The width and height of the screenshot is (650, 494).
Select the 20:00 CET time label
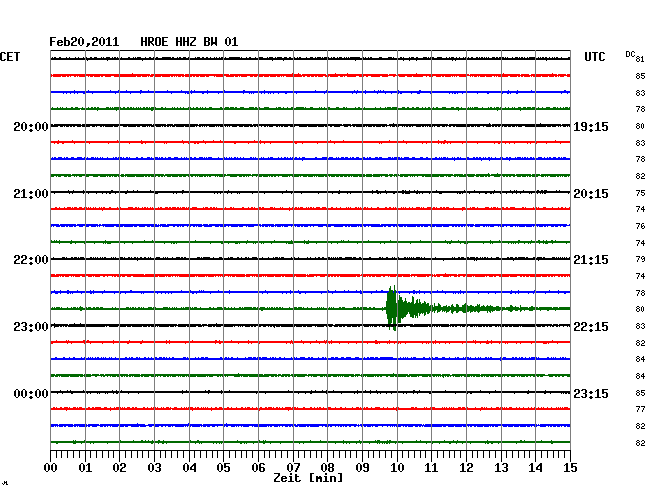tap(31, 126)
